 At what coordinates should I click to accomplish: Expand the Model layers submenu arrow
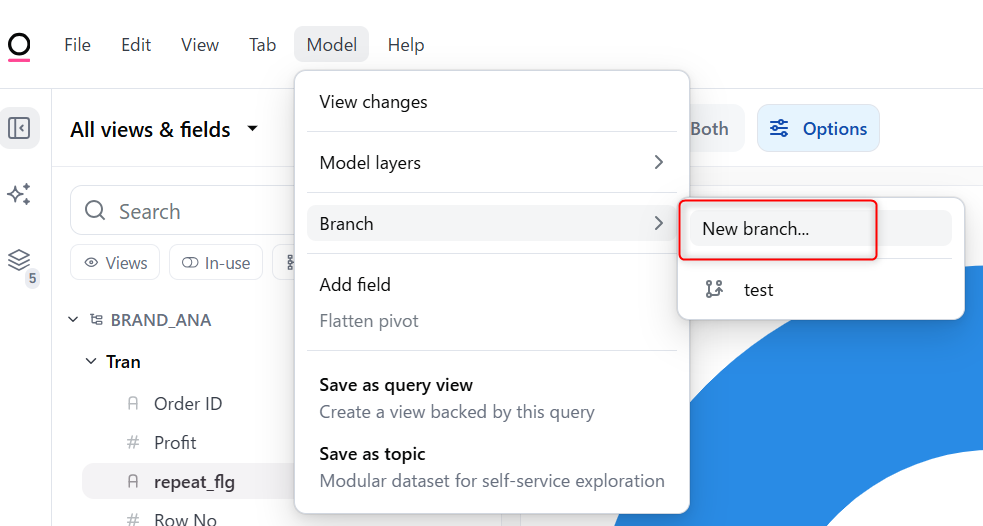(658, 162)
